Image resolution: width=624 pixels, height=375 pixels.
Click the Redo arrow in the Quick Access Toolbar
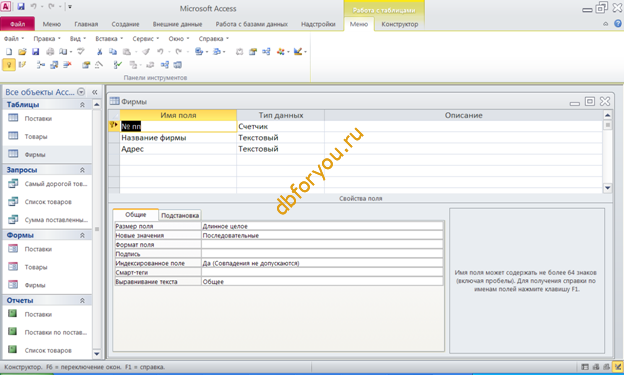click(x=51, y=6)
